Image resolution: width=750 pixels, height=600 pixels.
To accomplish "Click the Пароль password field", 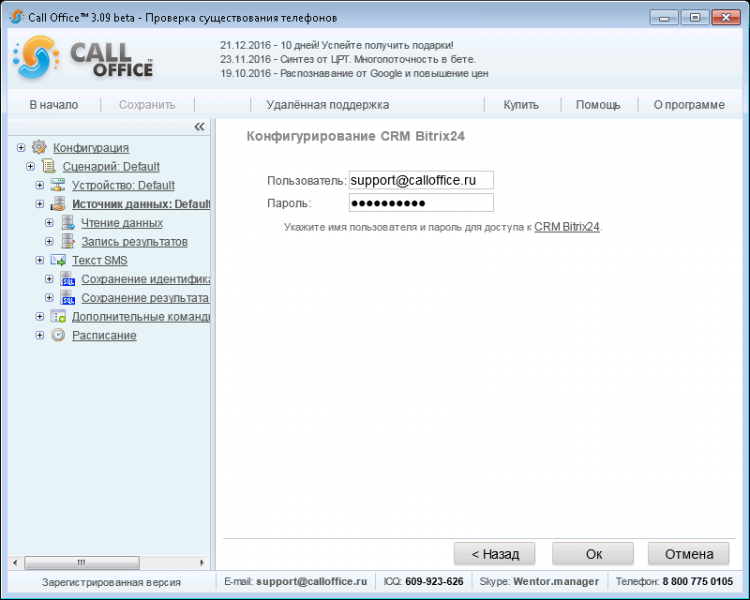I will point(421,203).
